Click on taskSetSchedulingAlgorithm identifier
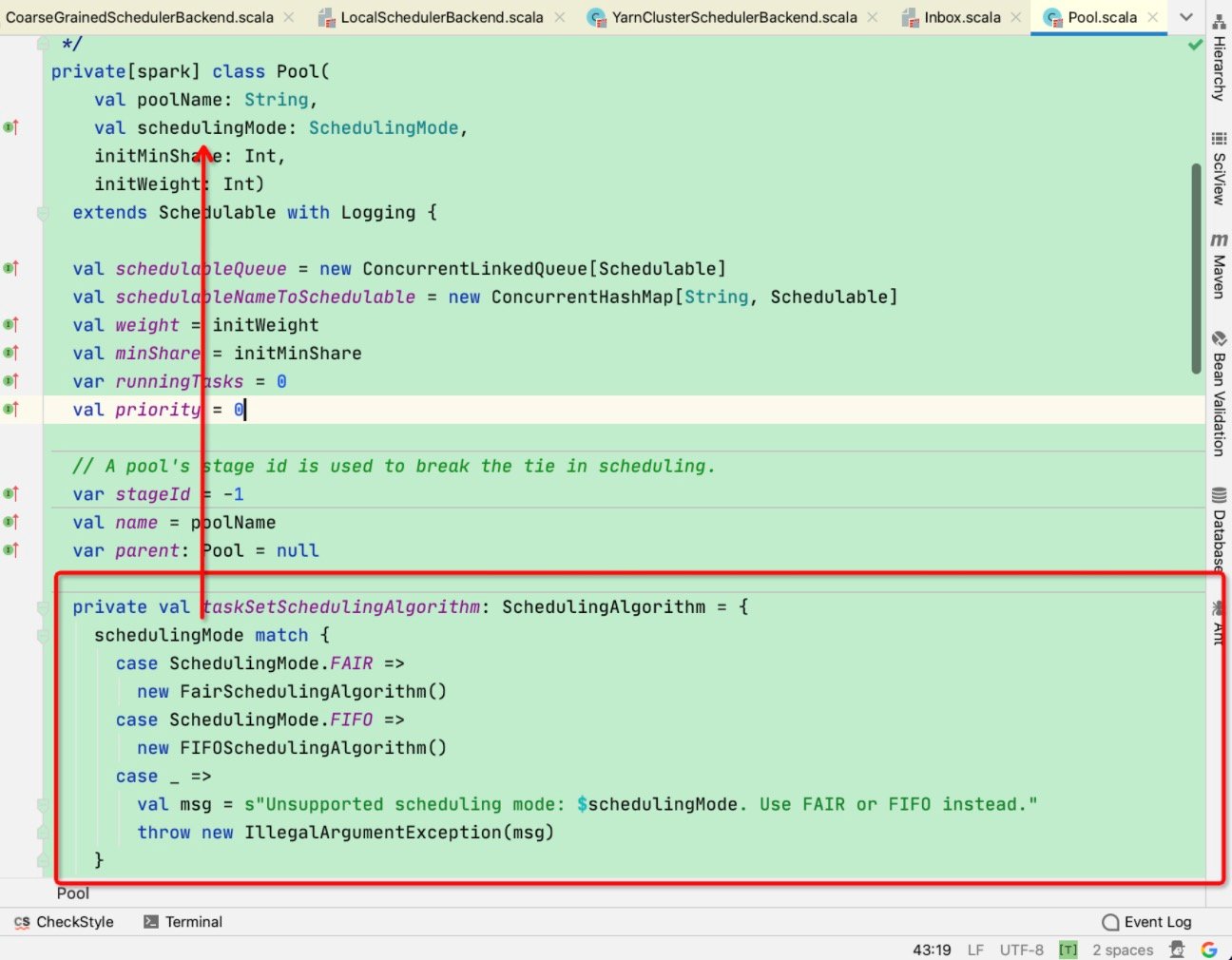1232x960 pixels. tap(341, 607)
